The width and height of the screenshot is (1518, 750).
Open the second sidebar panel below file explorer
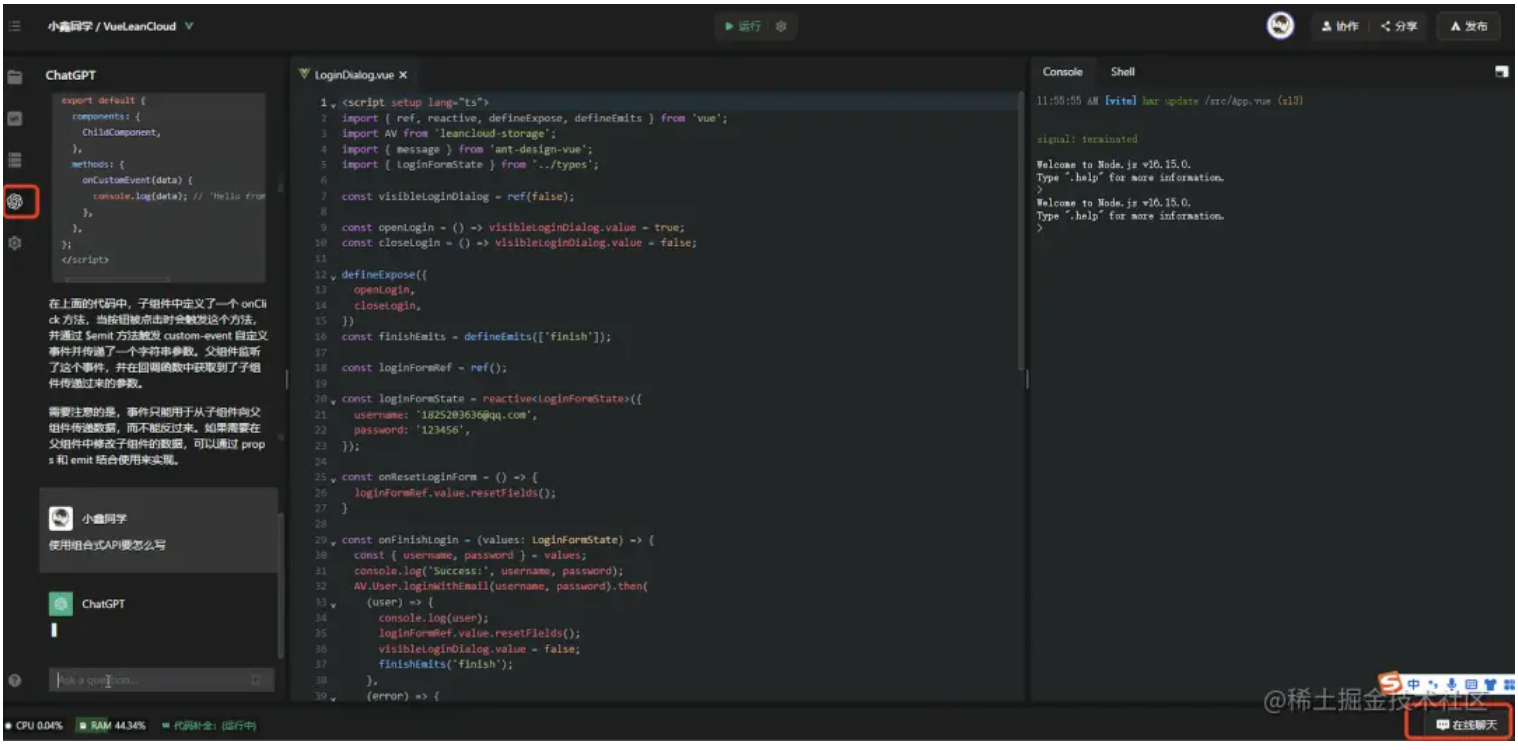(x=15, y=118)
